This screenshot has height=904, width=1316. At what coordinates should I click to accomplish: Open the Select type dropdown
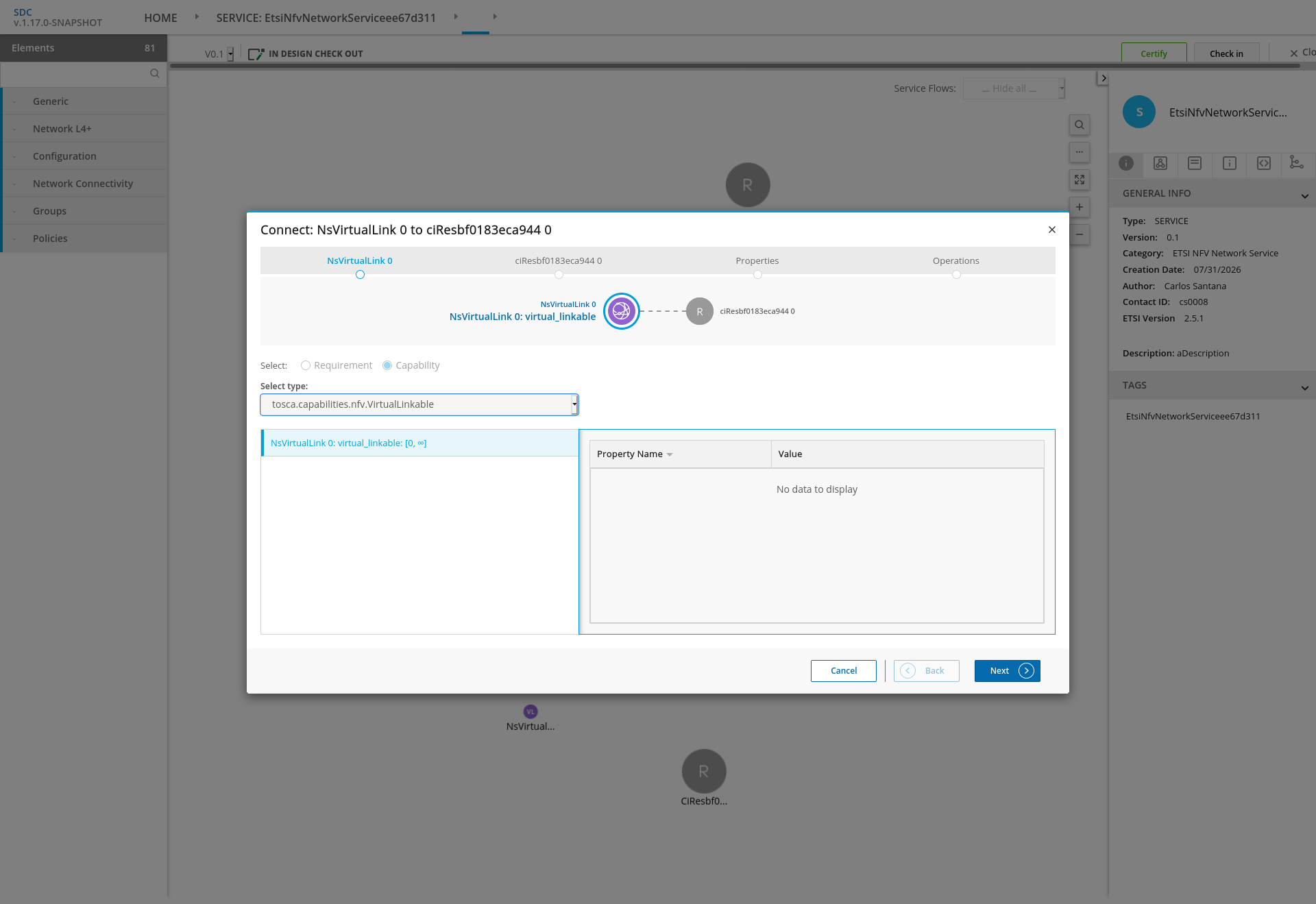(419, 404)
